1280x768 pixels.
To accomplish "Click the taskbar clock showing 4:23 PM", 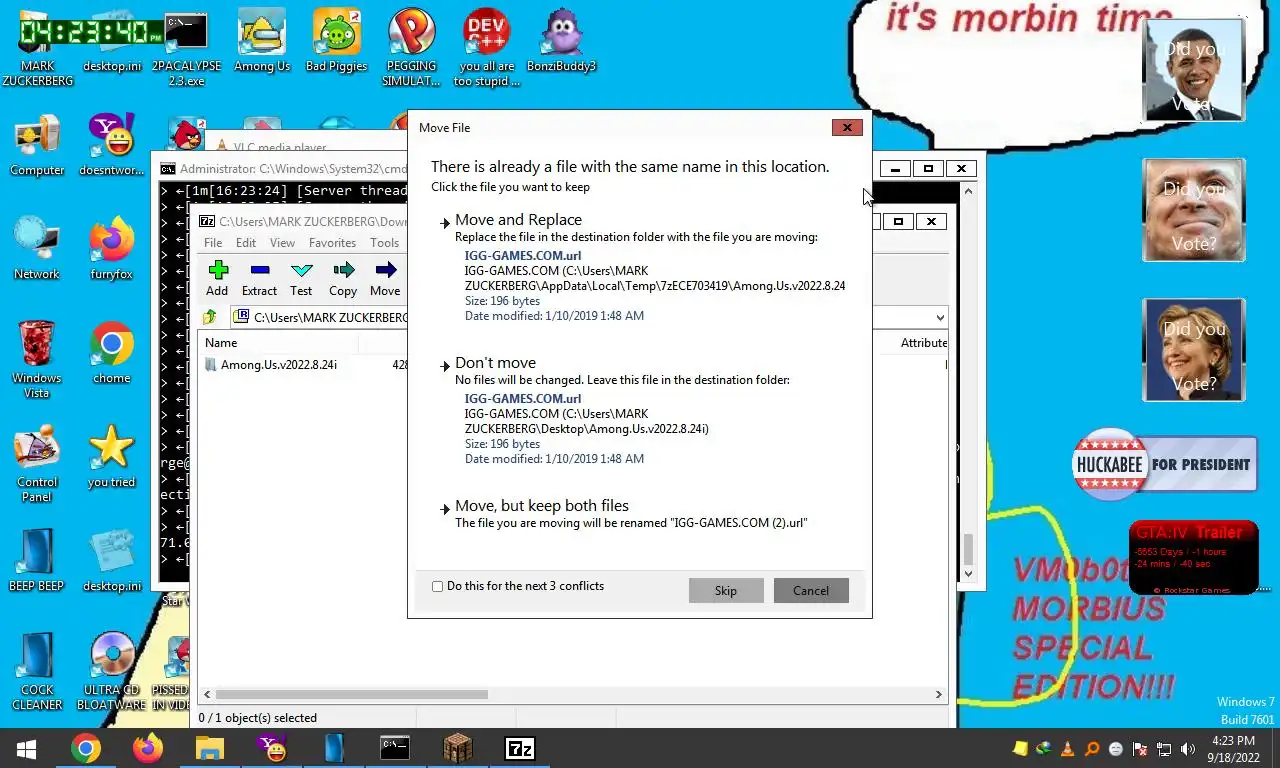I will pyautogui.click(x=1232, y=749).
